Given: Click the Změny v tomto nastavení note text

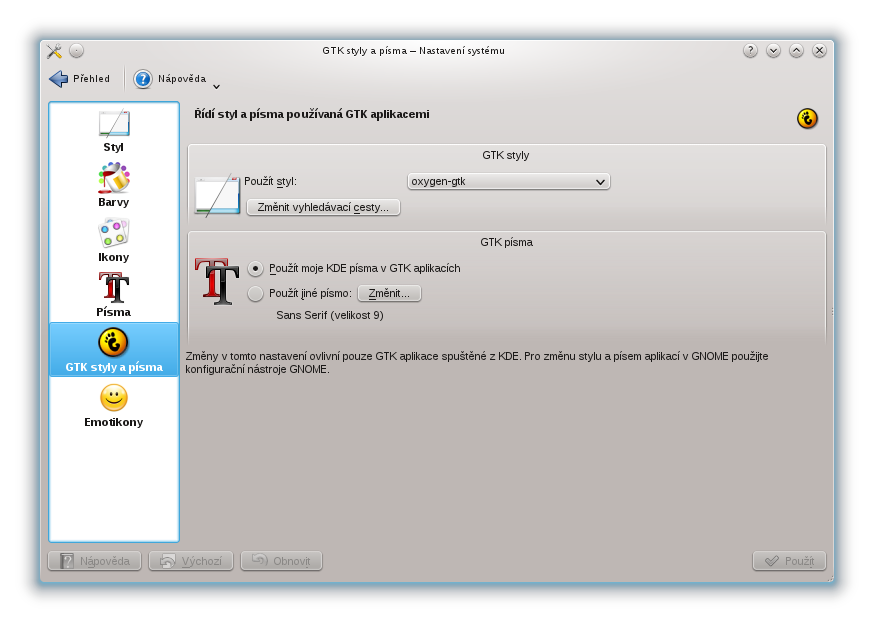Looking at the screenshot, I should [x=477, y=363].
